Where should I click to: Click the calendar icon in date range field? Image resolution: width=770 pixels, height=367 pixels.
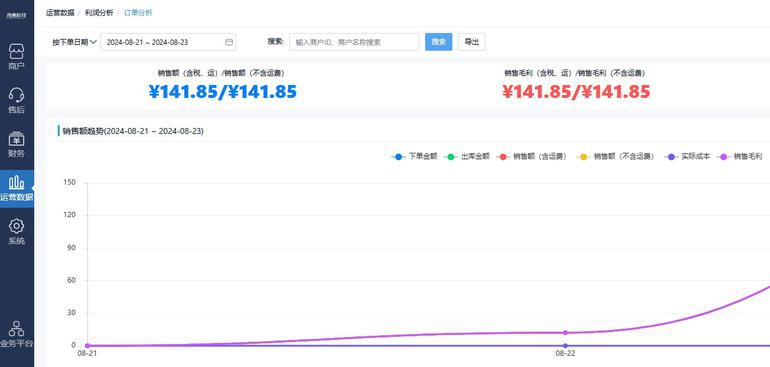tap(228, 42)
